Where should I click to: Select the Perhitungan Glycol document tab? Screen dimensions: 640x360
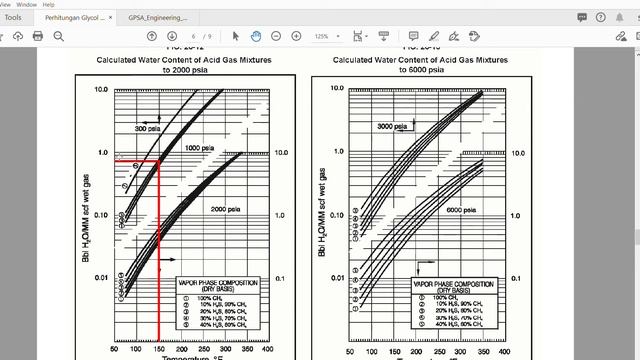[x=75, y=18]
